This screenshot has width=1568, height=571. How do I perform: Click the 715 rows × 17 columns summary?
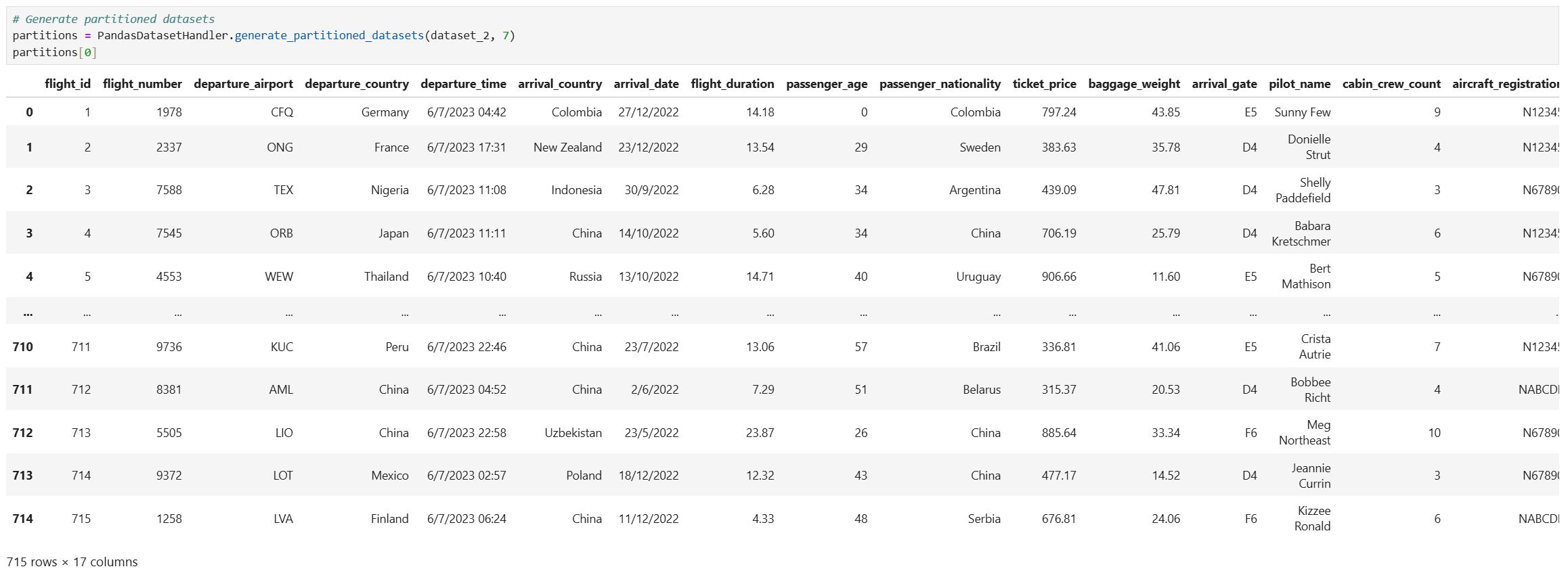click(x=72, y=562)
